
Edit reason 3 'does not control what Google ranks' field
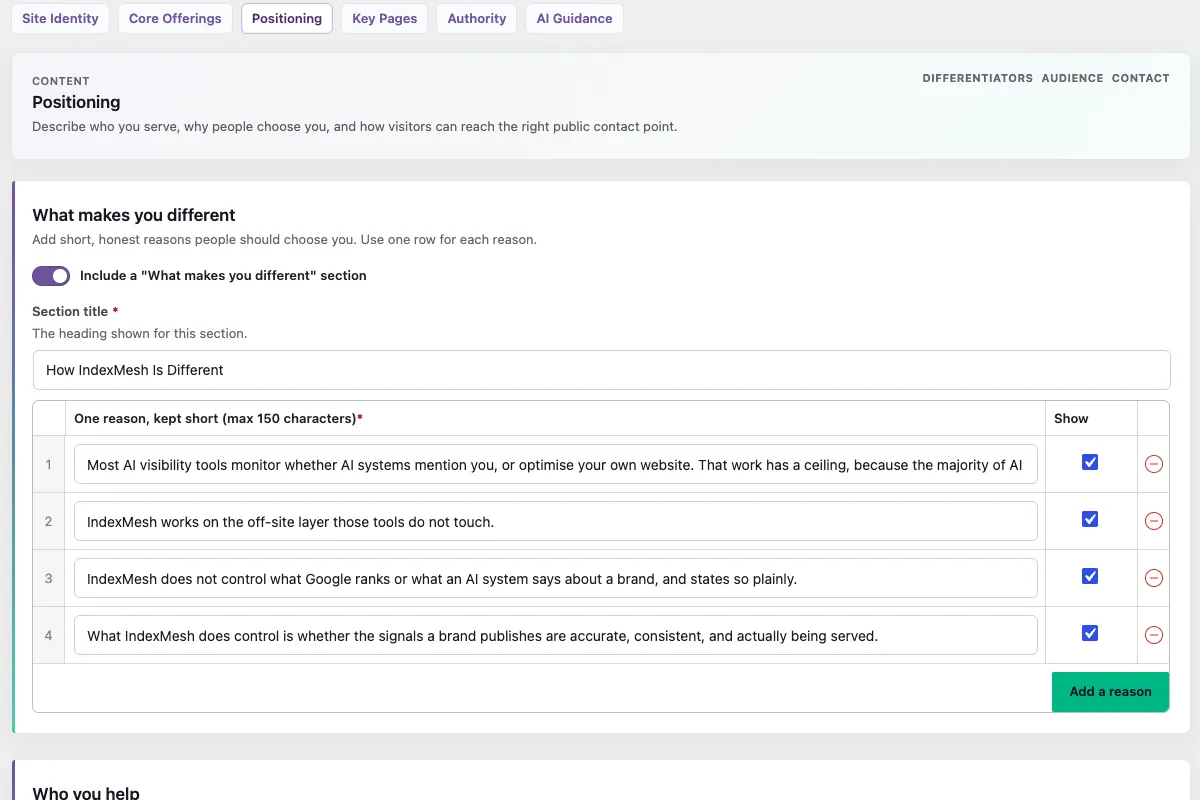[556, 579]
